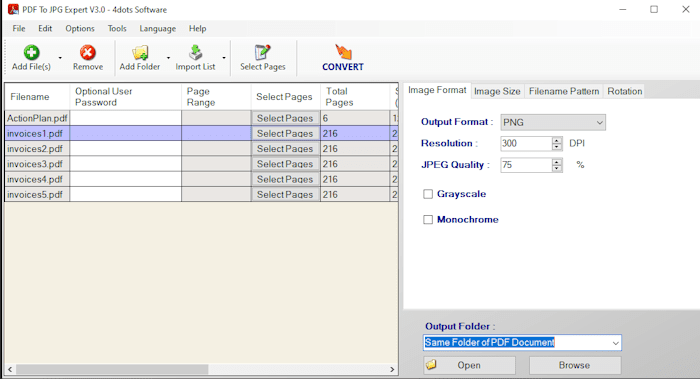The image size is (700, 379).
Task: Click the Browse button
Action: [x=575, y=365]
